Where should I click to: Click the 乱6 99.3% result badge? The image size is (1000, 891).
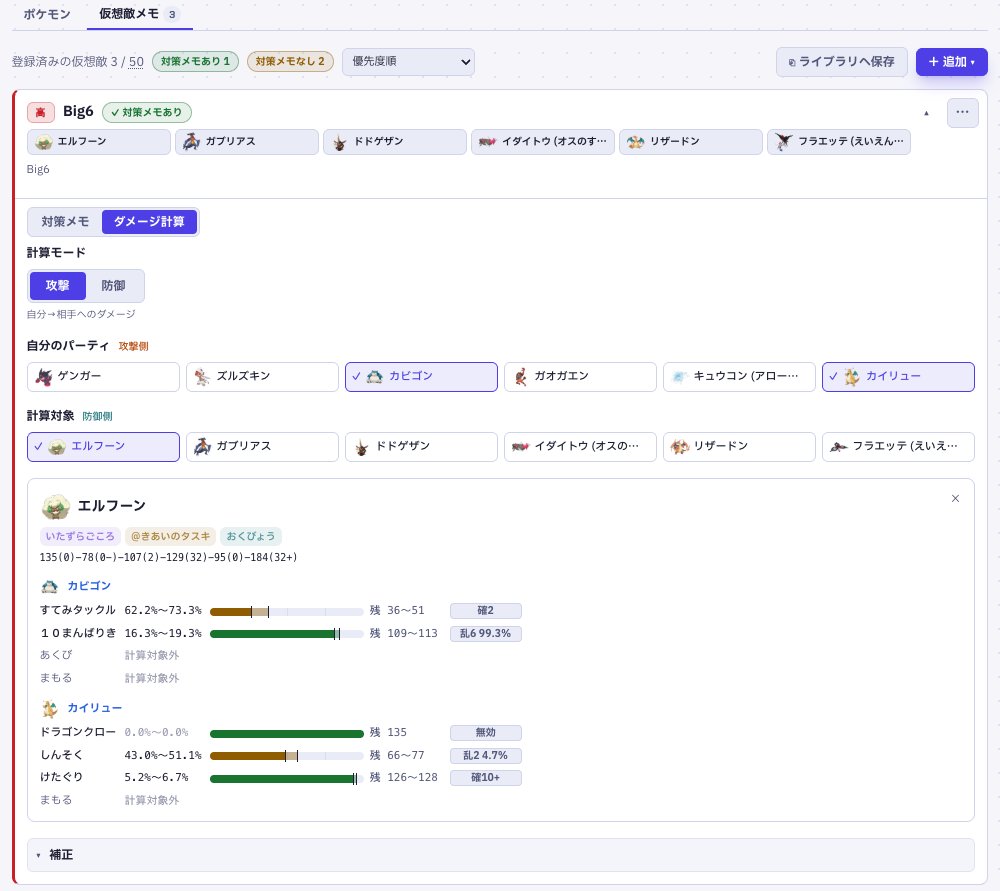[x=485, y=633]
